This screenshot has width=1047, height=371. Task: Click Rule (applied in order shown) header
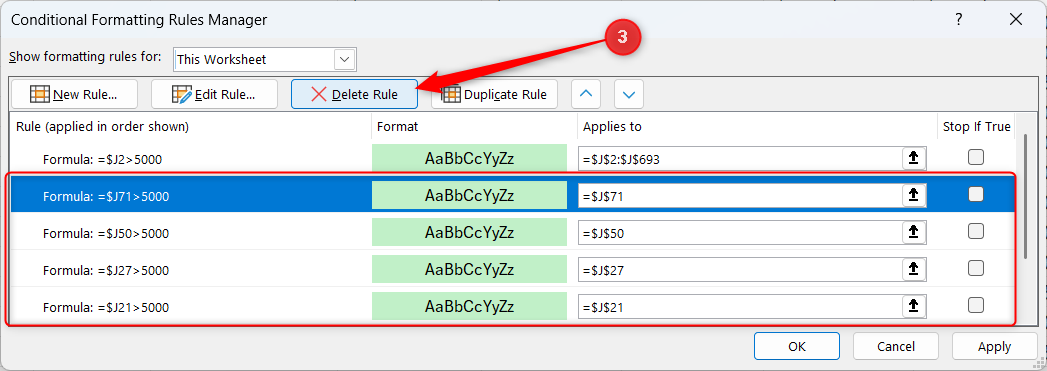coord(191,127)
